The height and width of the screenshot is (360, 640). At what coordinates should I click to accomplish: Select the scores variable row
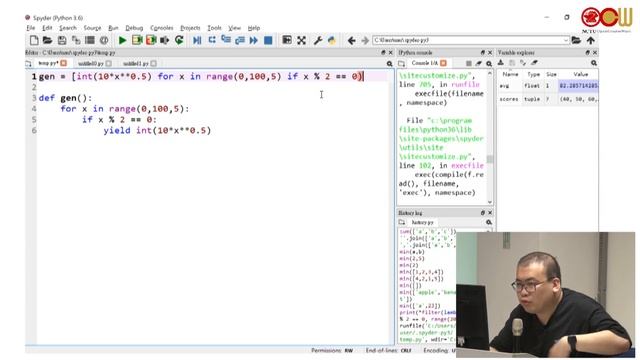tap(548, 99)
